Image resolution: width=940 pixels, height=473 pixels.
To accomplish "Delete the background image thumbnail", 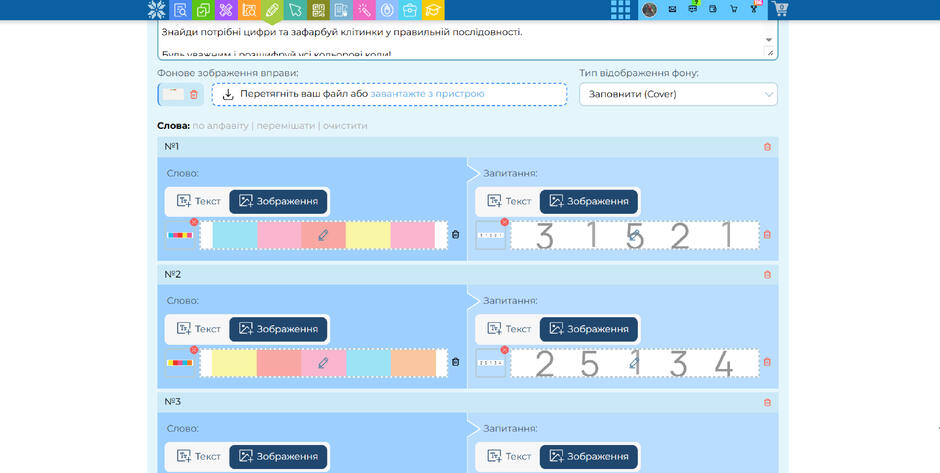I will [x=194, y=95].
